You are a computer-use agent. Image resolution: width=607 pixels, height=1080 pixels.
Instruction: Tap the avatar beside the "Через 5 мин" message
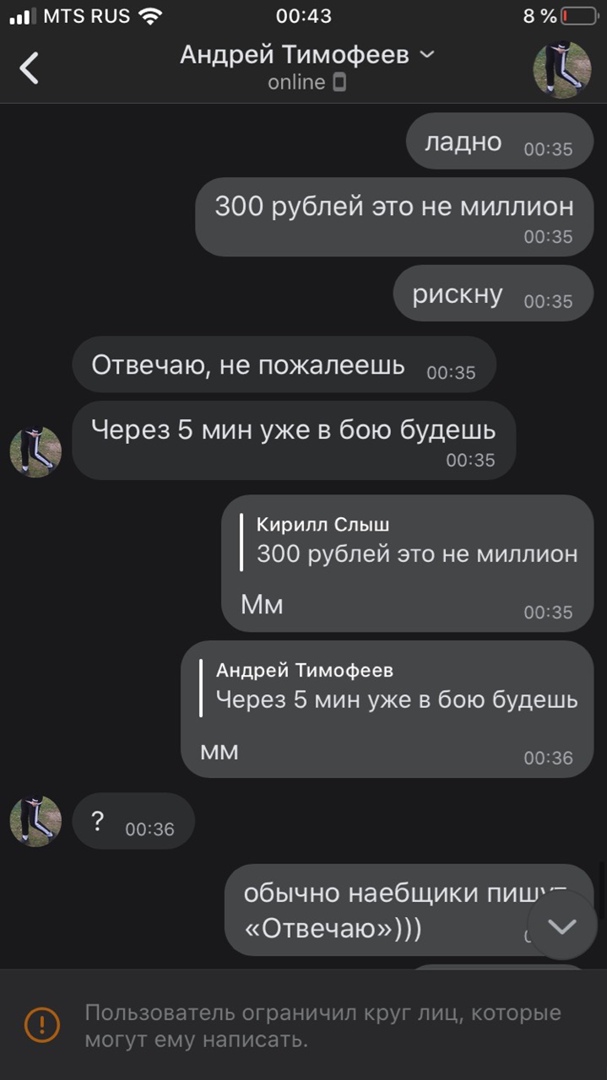coord(36,451)
